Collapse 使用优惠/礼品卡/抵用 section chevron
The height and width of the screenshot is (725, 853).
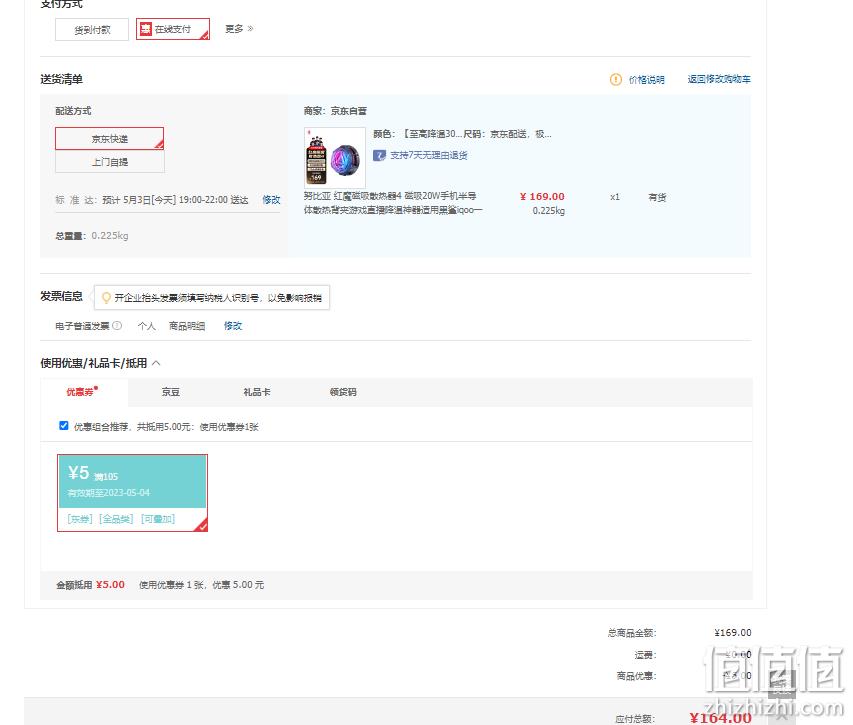click(x=156, y=363)
